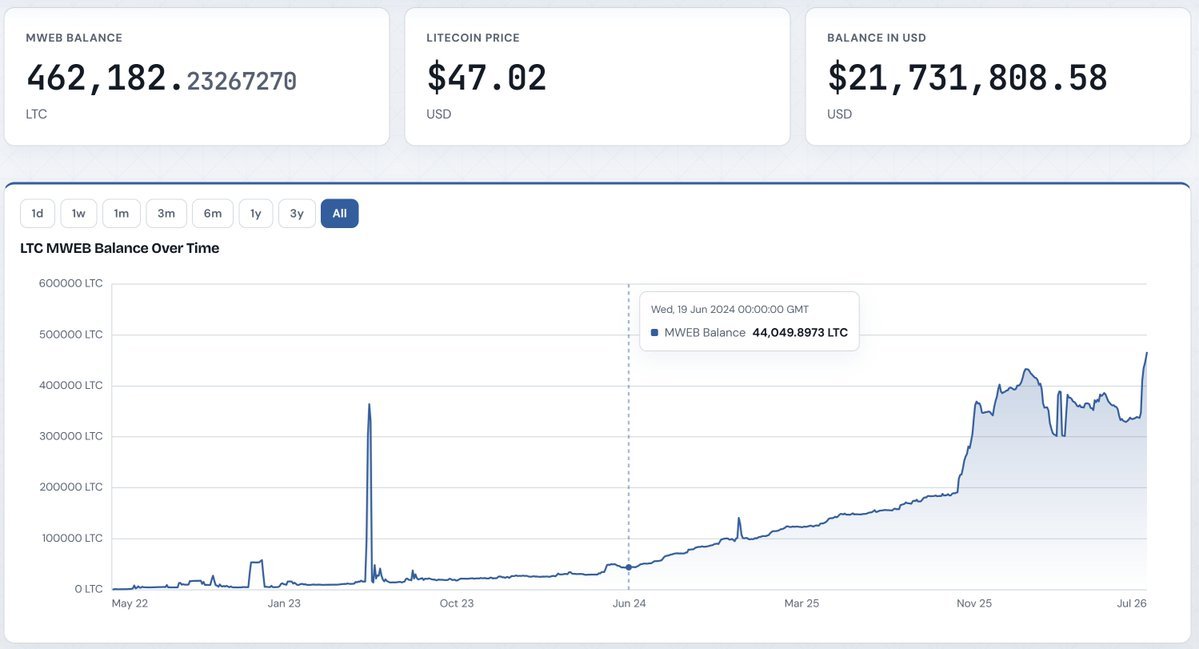Click the LTC unit under MWEB balance

[37, 114]
